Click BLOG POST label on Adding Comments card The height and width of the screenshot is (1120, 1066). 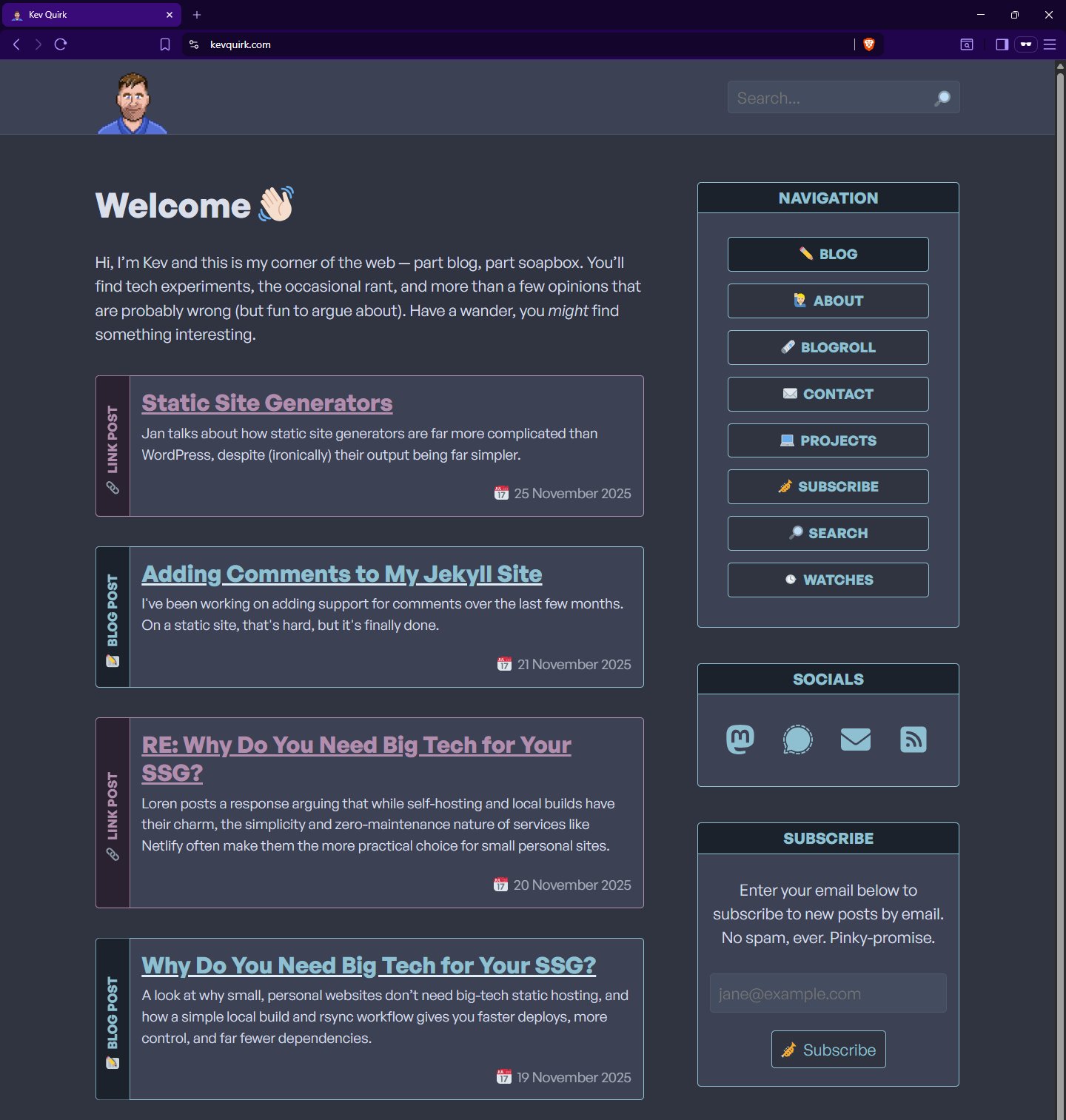[x=113, y=611]
